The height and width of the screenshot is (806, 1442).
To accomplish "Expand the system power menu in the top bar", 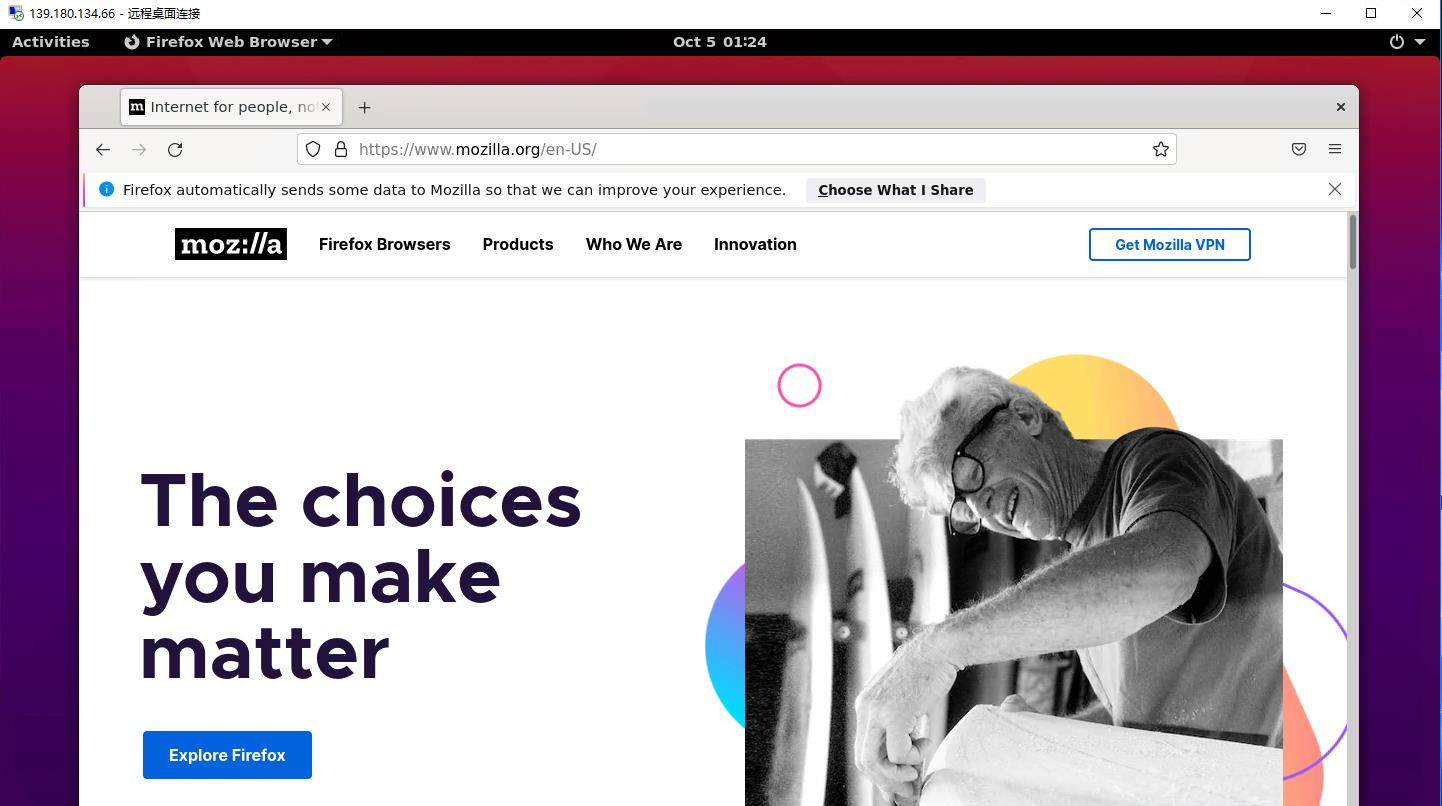I will tap(1408, 42).
